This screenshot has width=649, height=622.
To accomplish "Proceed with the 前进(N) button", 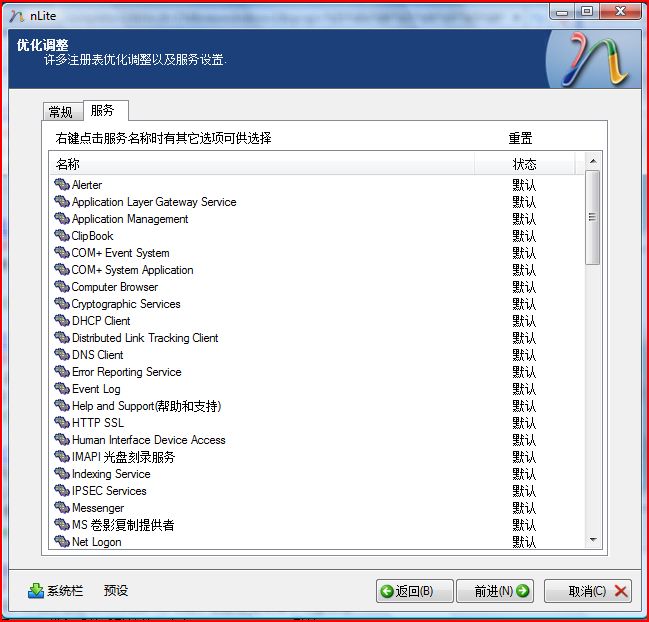I will pyautogui.click(x=495, y=591).
